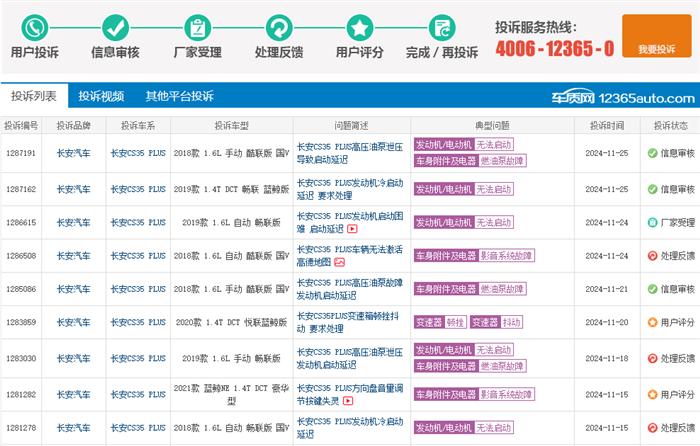Click 长安CS35 PLUS series link for complaint 1281278

point(138,428)
